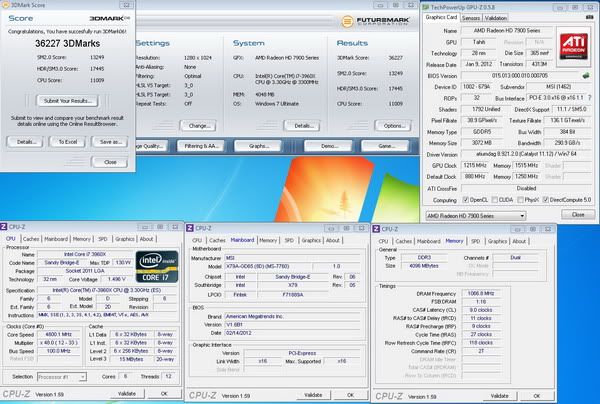Click the Driver Version field in GPU-Z
Viewport: 600px width, 404px height.
click(526, 154)
